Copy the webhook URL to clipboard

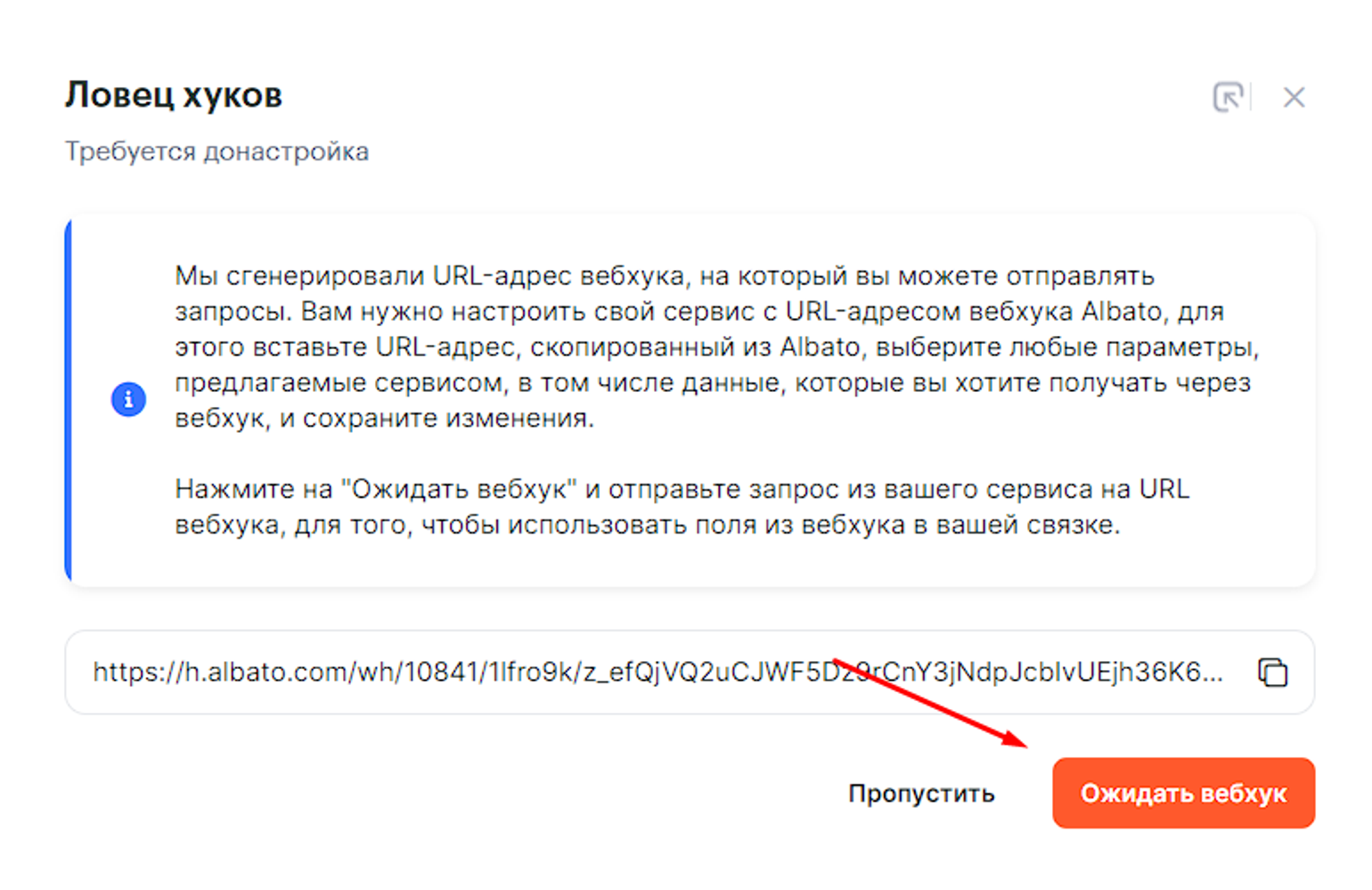pyautogui.click(x=1272, y=672)
